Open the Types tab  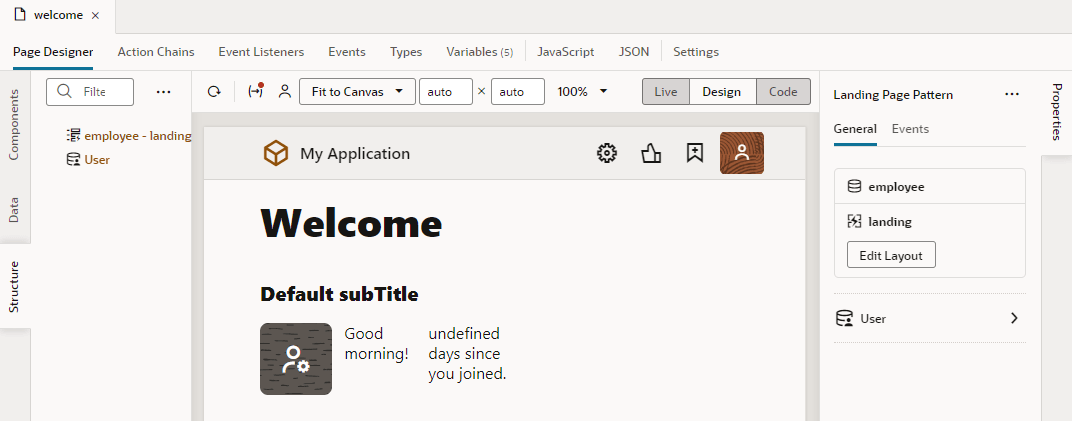[x=406, y=52]
